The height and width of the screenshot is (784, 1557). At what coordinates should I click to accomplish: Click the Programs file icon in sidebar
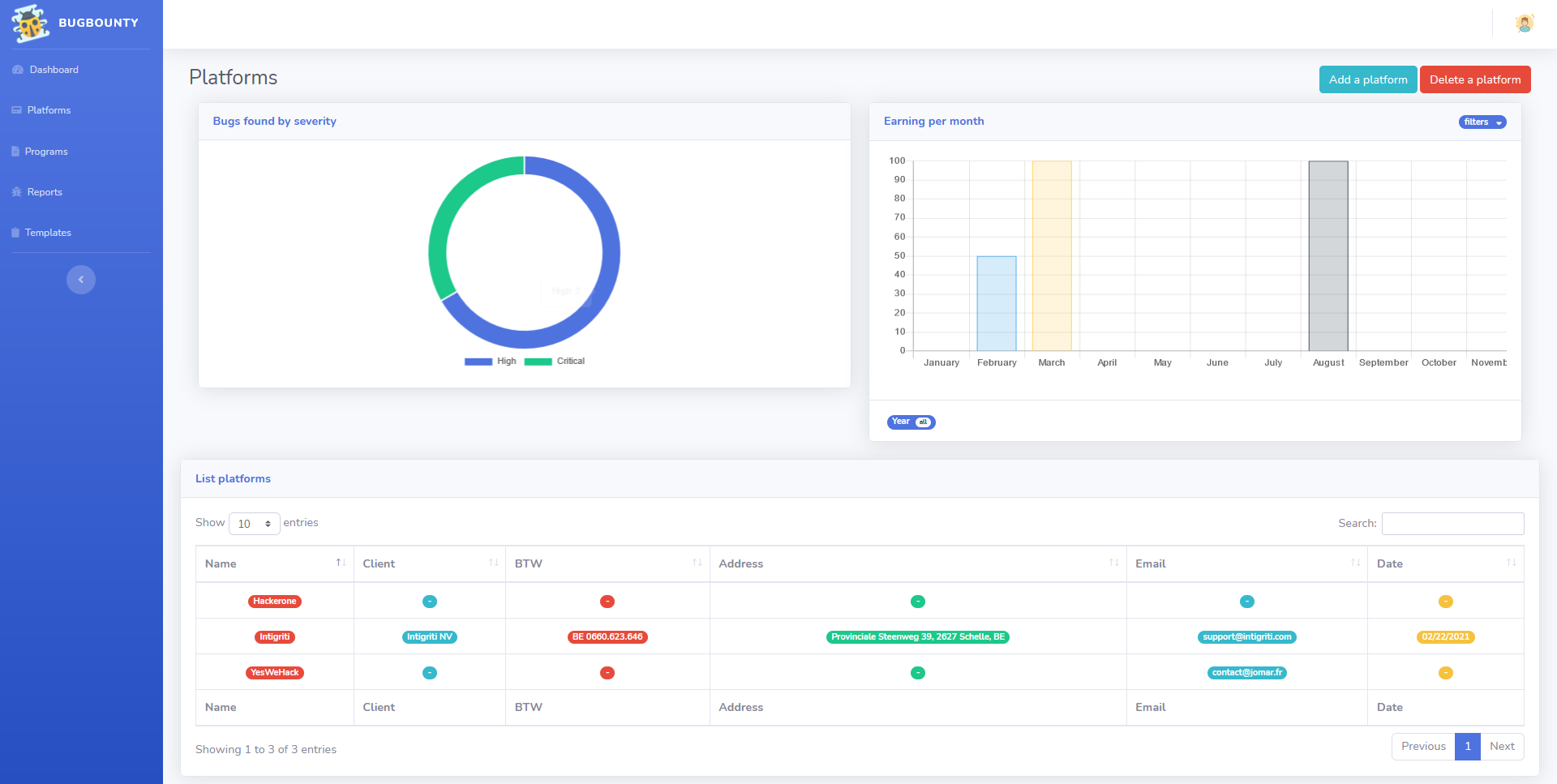(15, 152)
